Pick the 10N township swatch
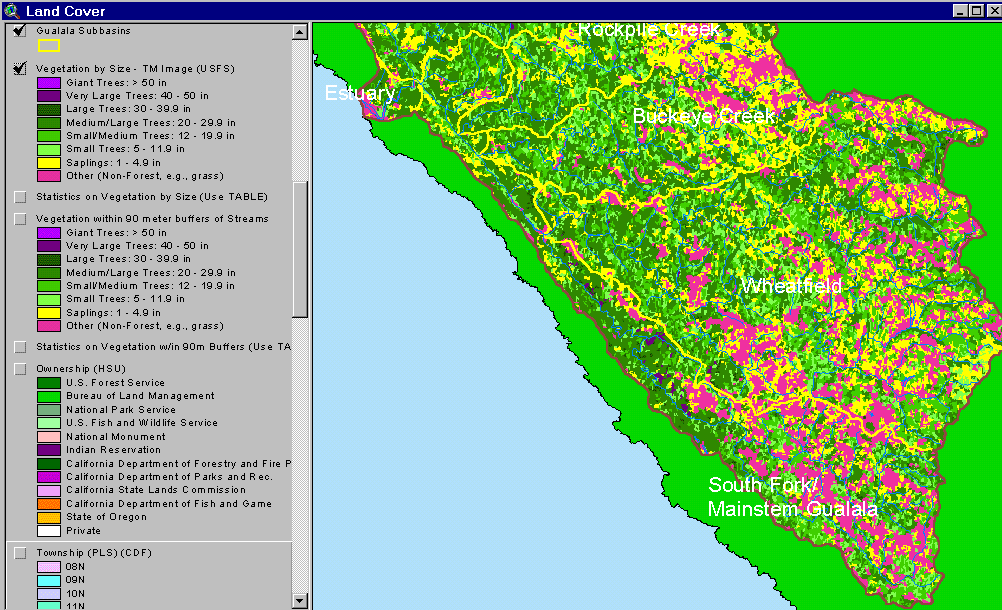Image resolution: width=1002 pixels, height=610 pixels. coord(49,593)
